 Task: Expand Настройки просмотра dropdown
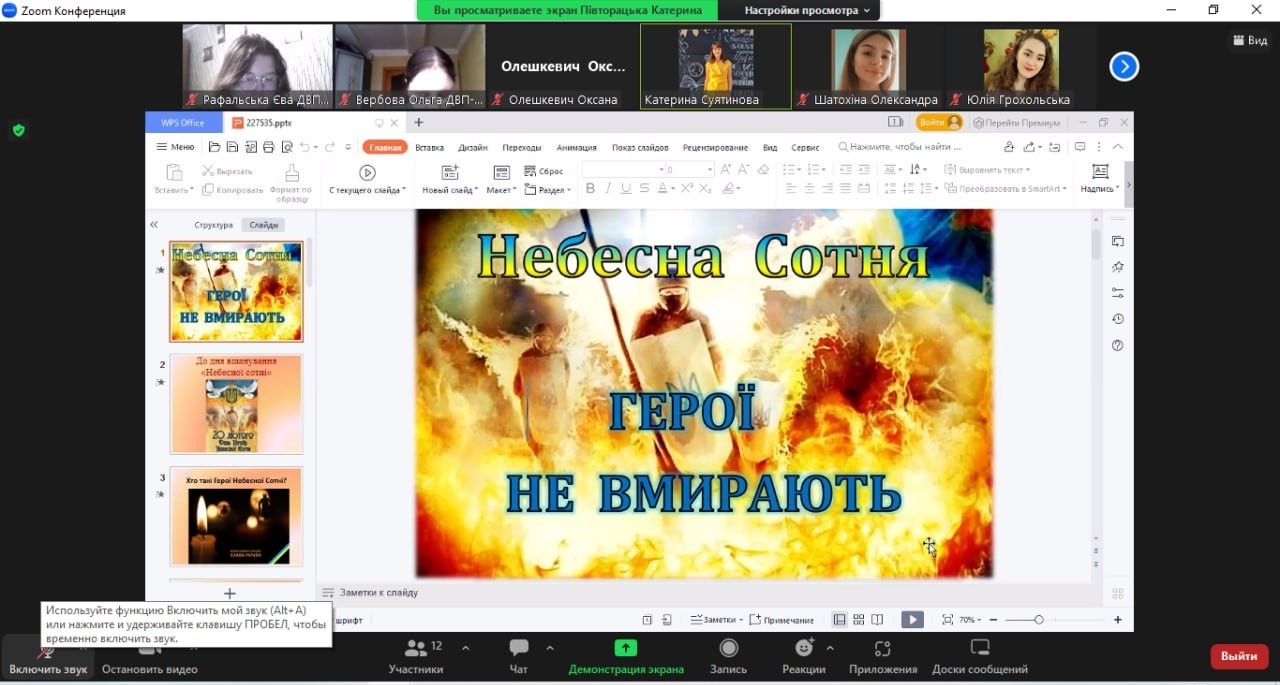[807, 10]
